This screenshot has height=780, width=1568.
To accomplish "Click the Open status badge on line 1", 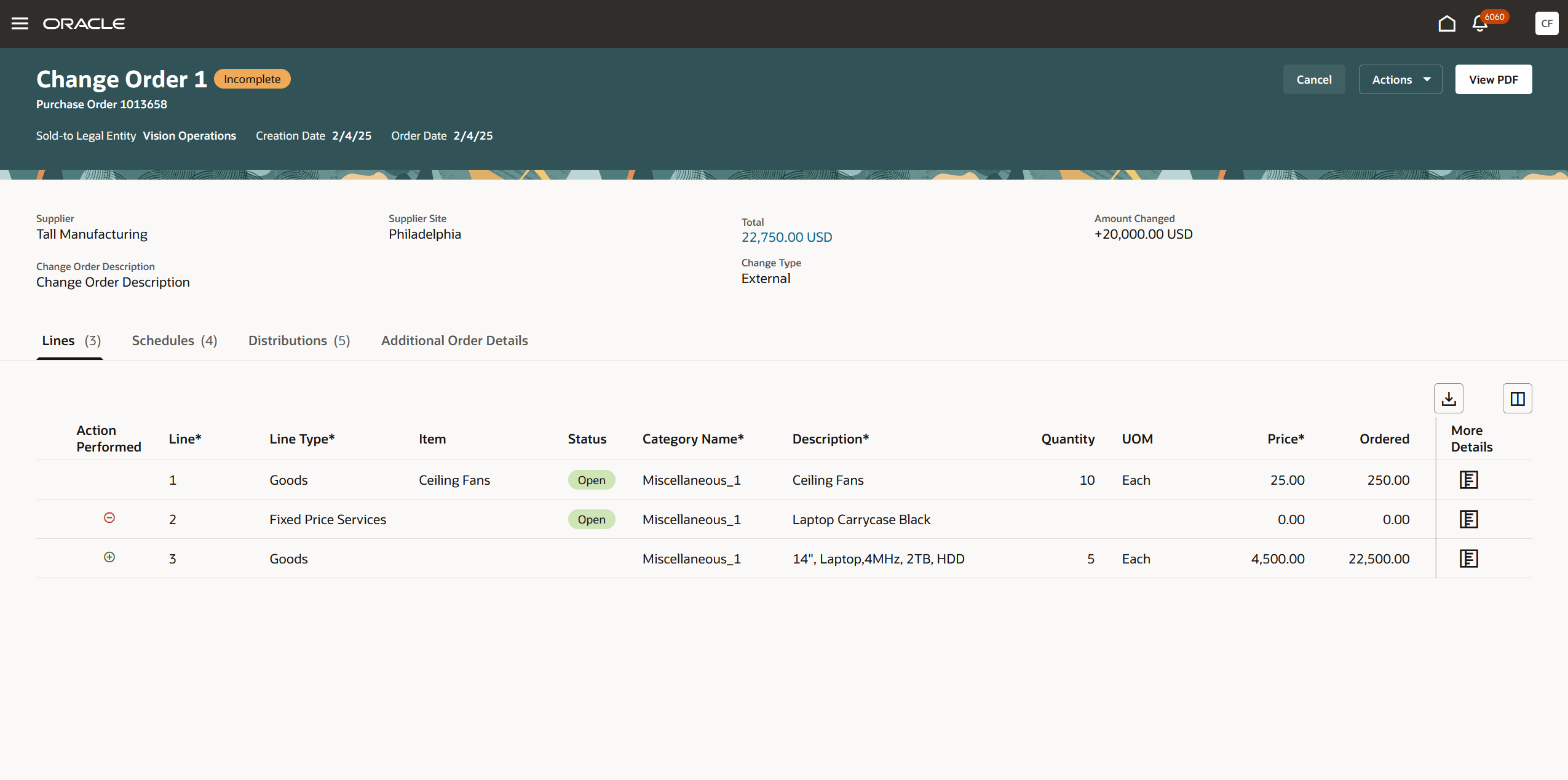I will pos(591,480).
